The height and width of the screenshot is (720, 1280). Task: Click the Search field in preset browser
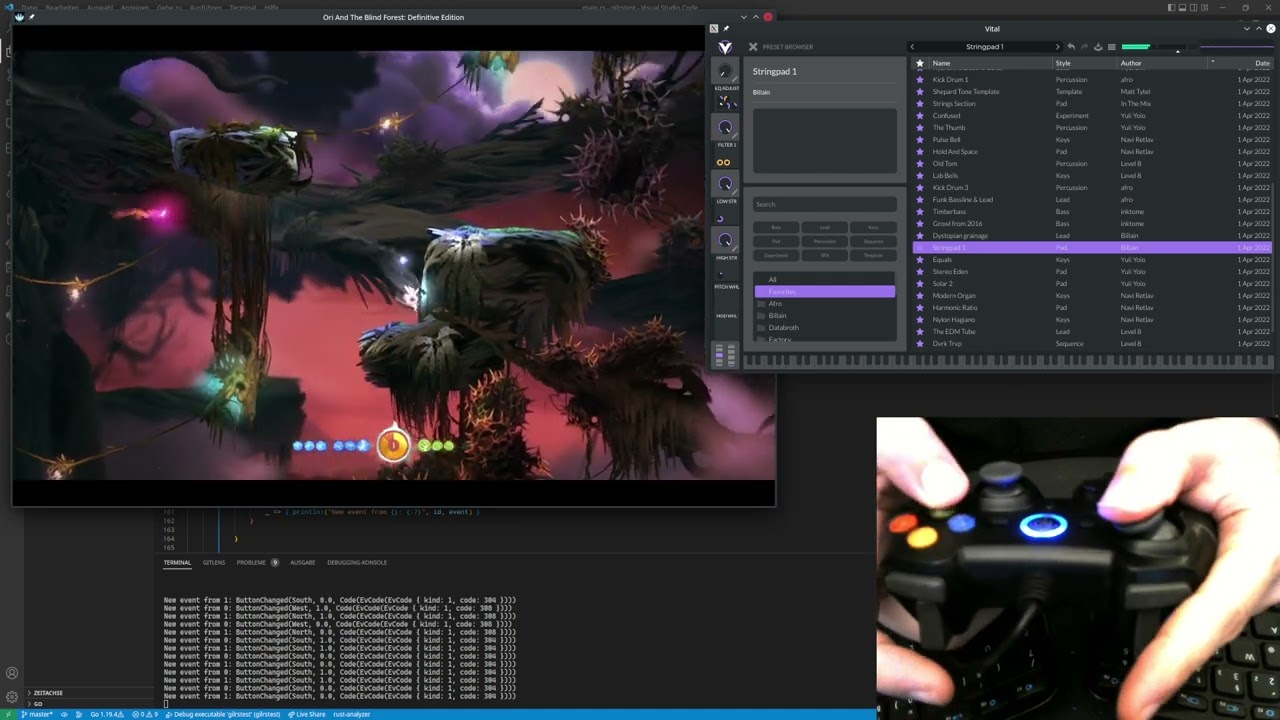pos(825,204)
